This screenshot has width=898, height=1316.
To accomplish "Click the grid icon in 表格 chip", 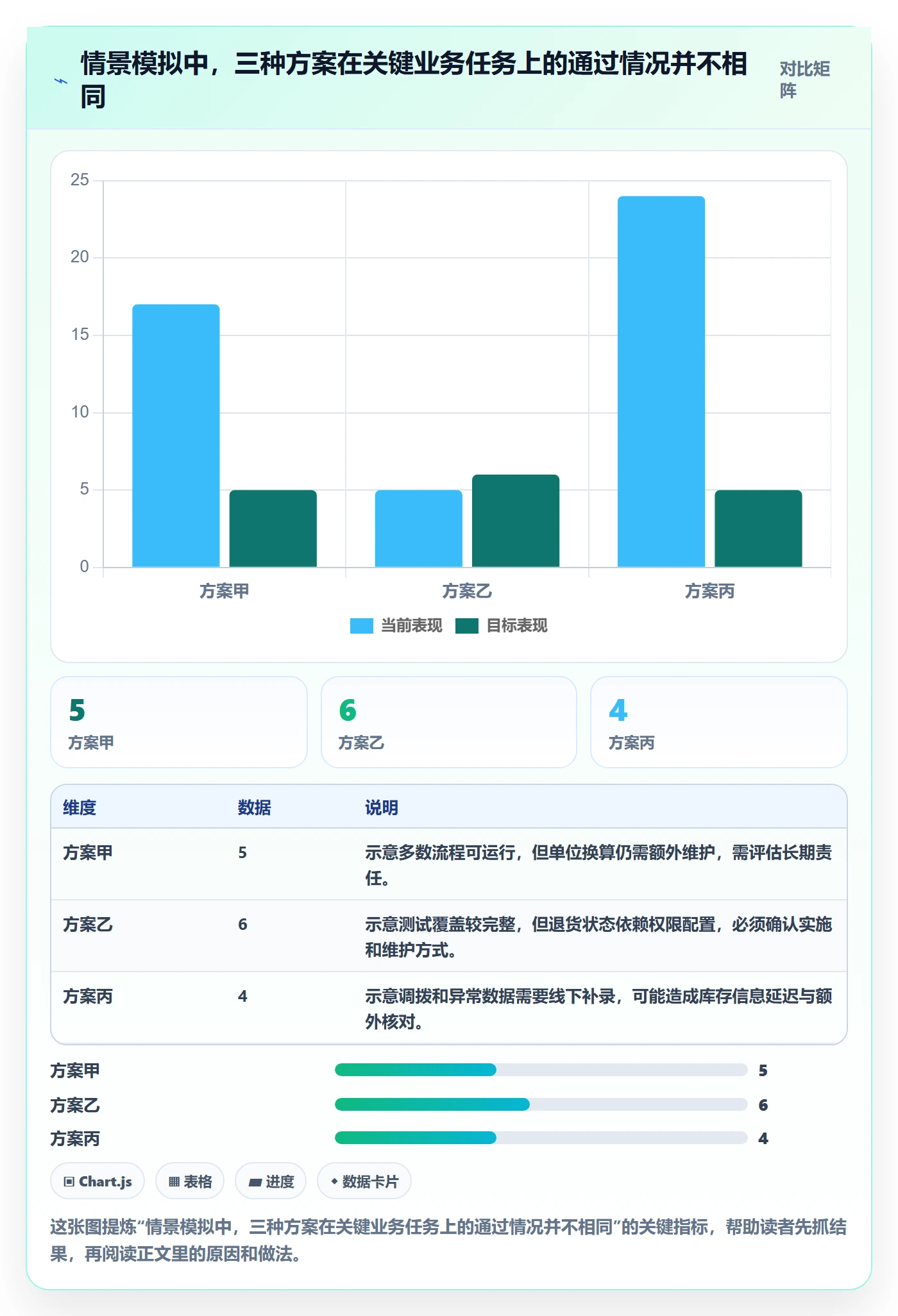I will pos(174,1181).
